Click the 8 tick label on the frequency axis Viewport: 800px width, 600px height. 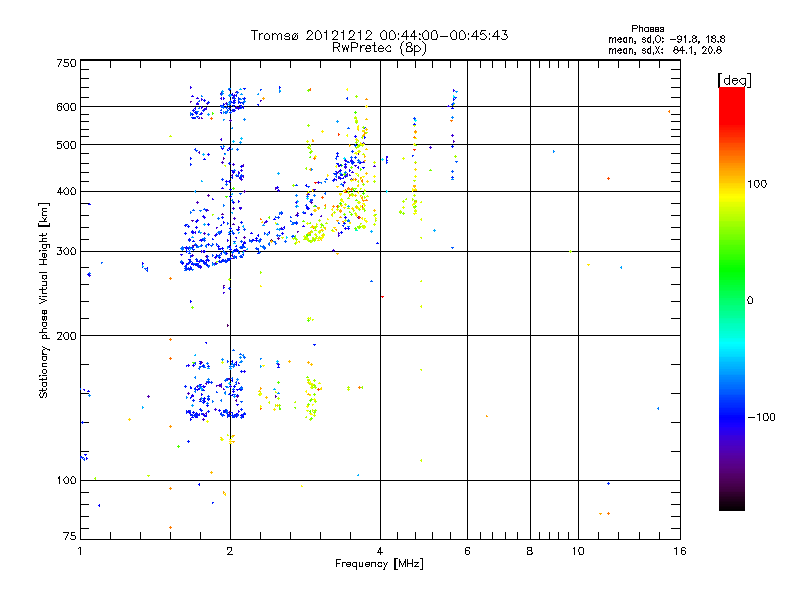[530, 551]
